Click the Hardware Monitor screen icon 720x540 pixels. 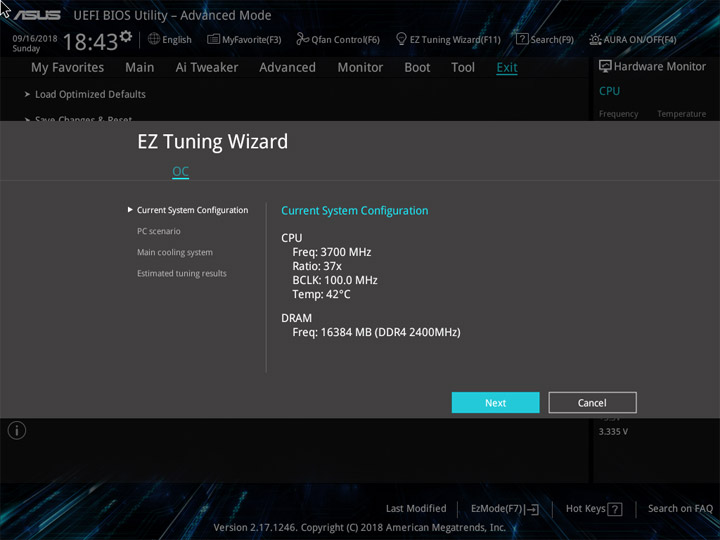point(605,67)
